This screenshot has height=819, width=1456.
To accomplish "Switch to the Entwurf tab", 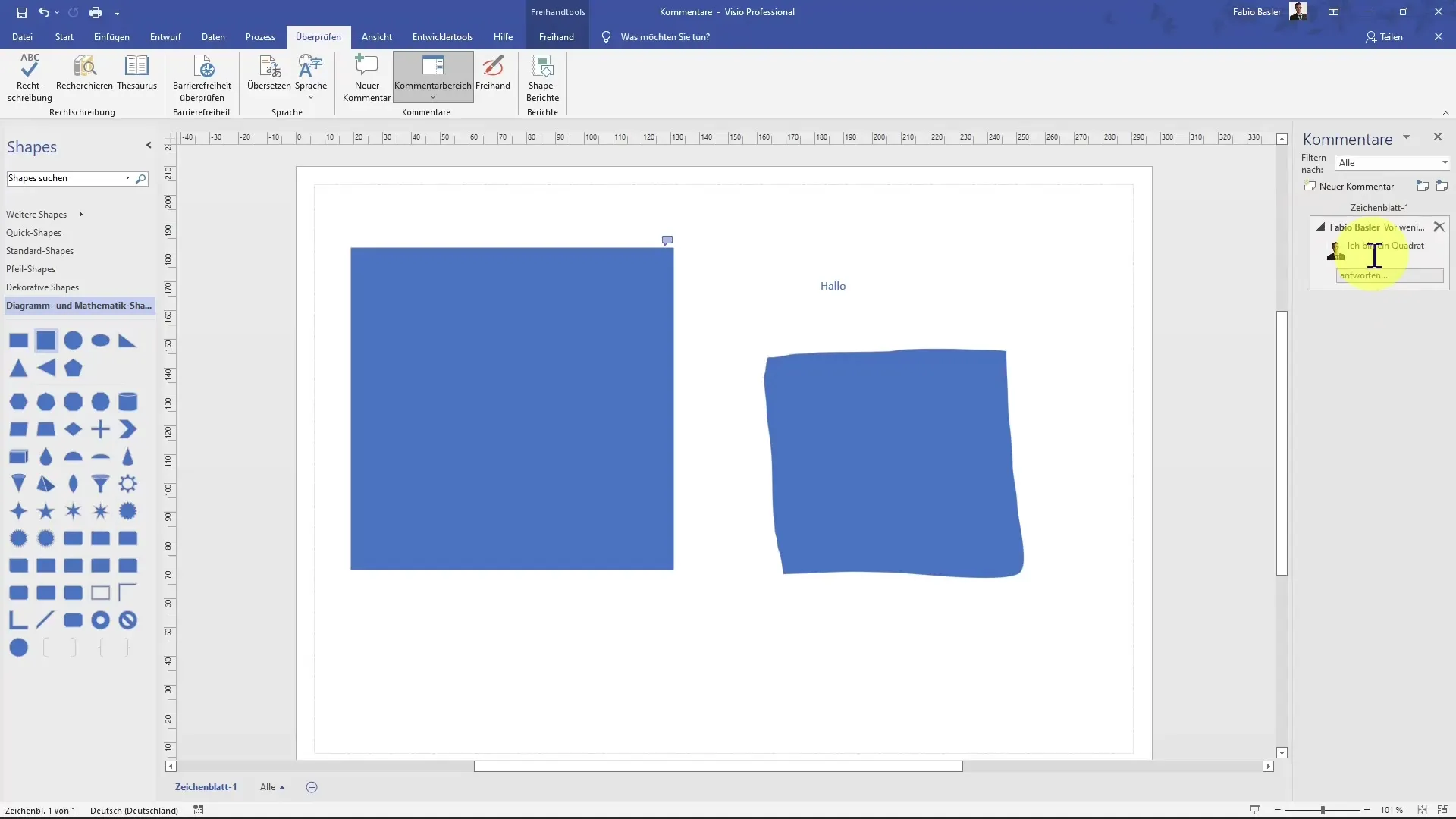I will [165, 36].
